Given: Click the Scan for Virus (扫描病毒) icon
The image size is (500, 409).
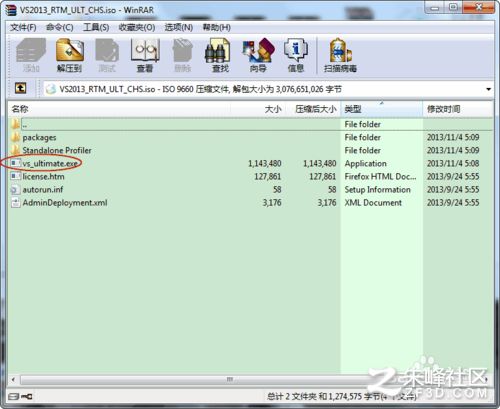Looking at the screenshot, I should pos(340,55).
